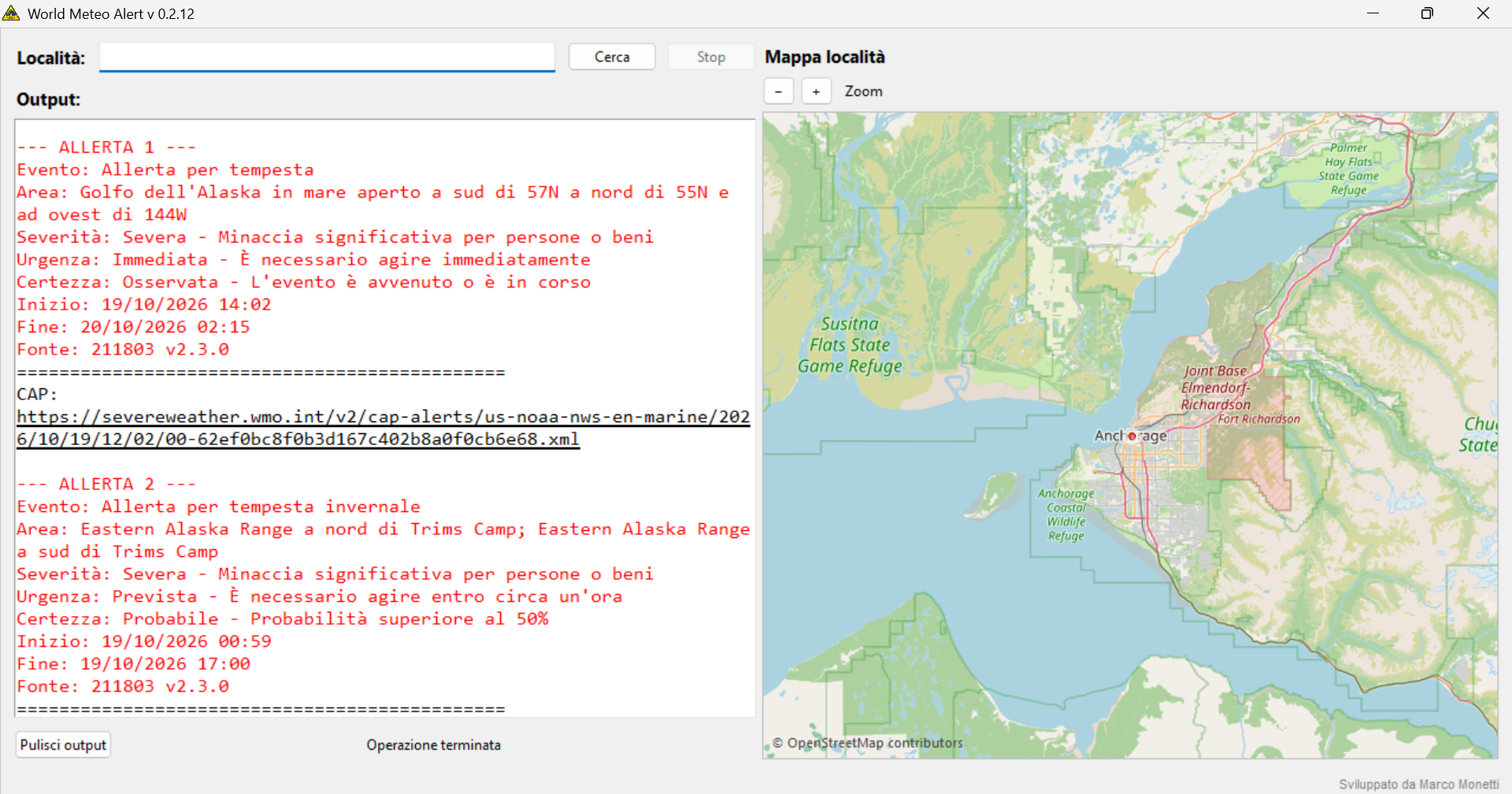Close the World Meteo Alert window
The image size is (1512, 794).
click(1483, 13)
